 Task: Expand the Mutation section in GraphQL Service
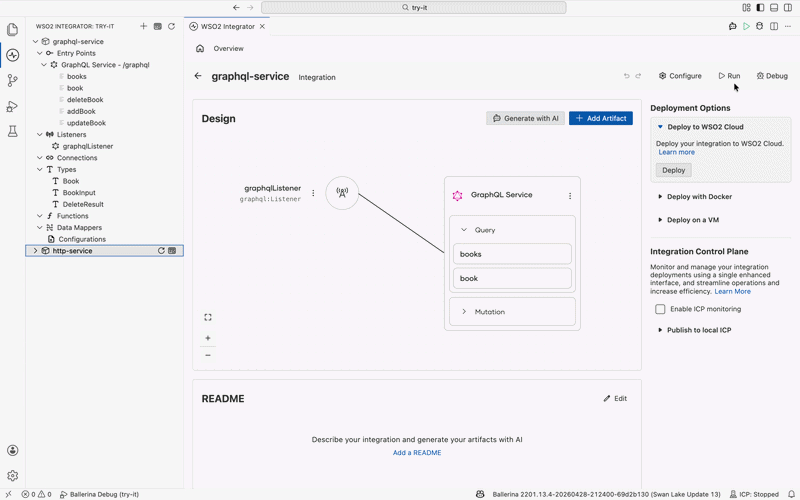click(464, 311)
